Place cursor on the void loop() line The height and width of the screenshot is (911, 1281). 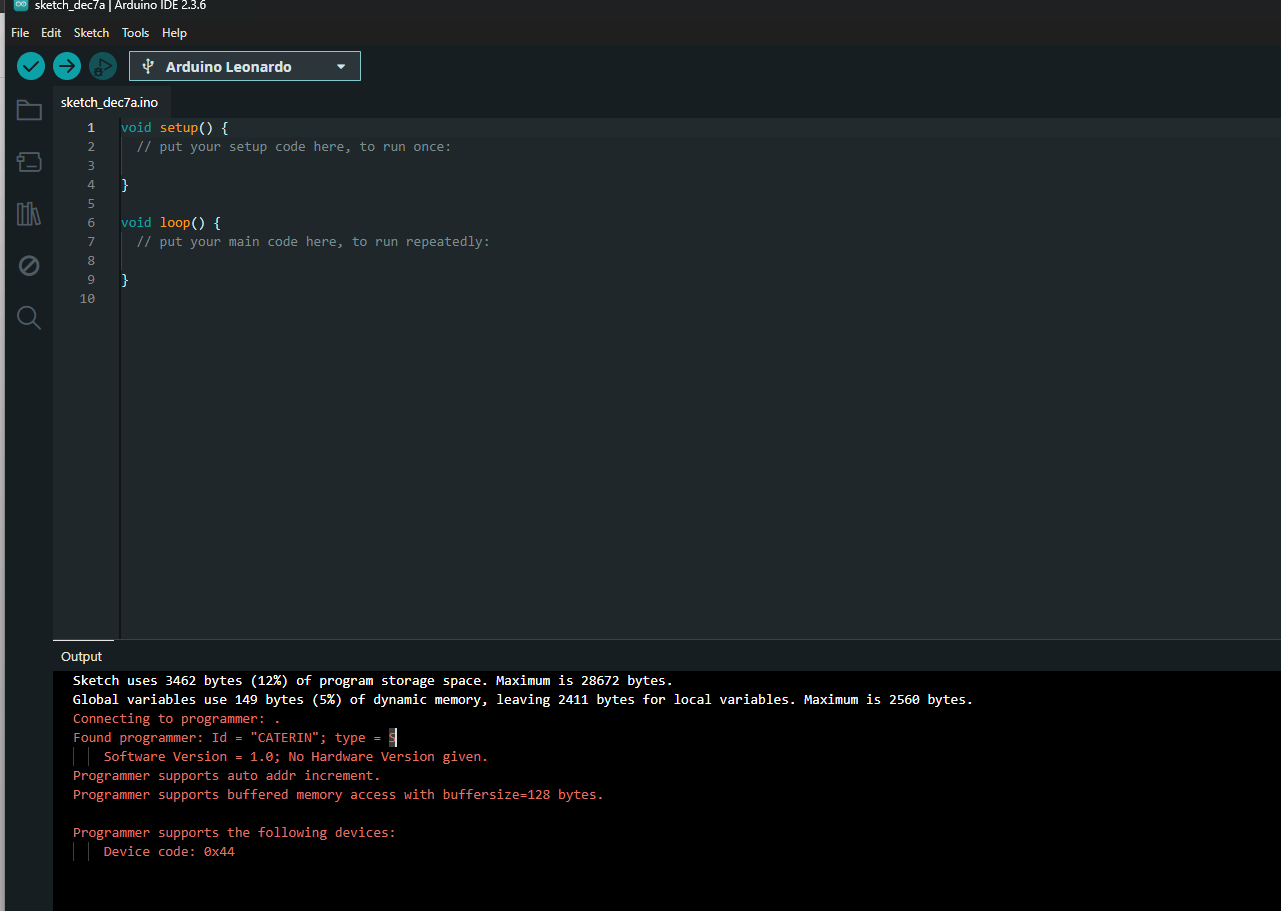pyautogui.click(x=171, y=223)
